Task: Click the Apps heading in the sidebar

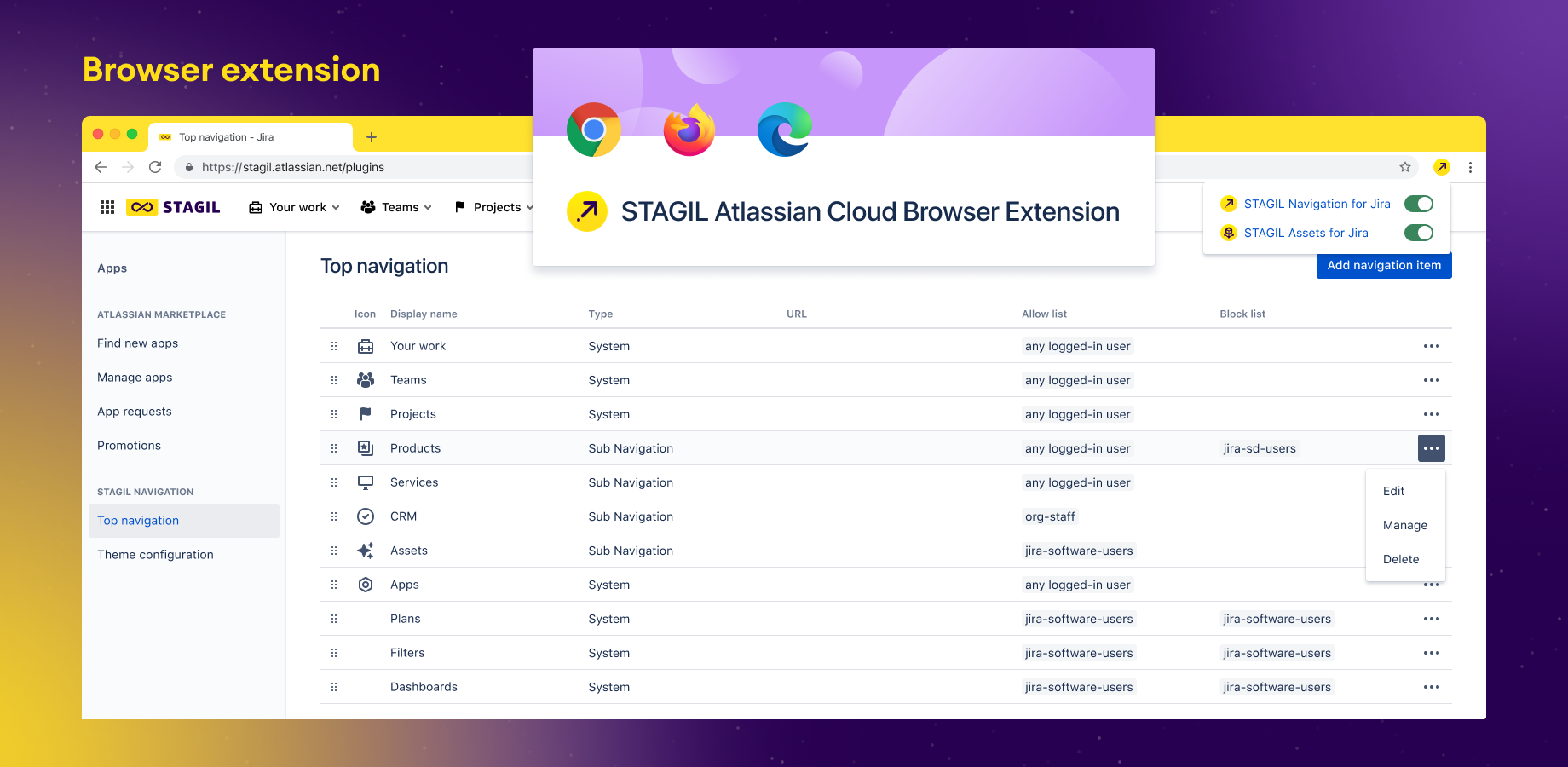Action: tap(112, 268)
